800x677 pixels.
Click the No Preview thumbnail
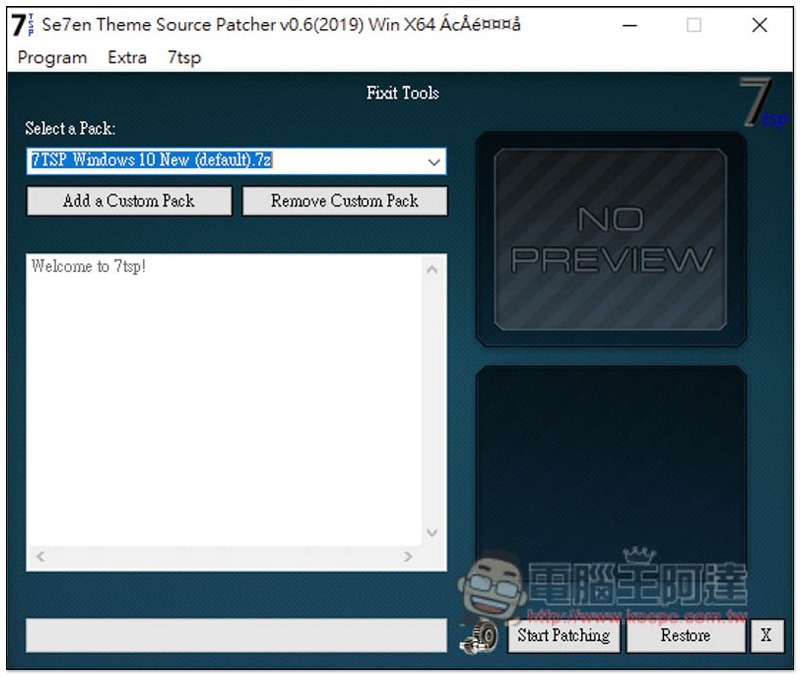coord(610,239)
